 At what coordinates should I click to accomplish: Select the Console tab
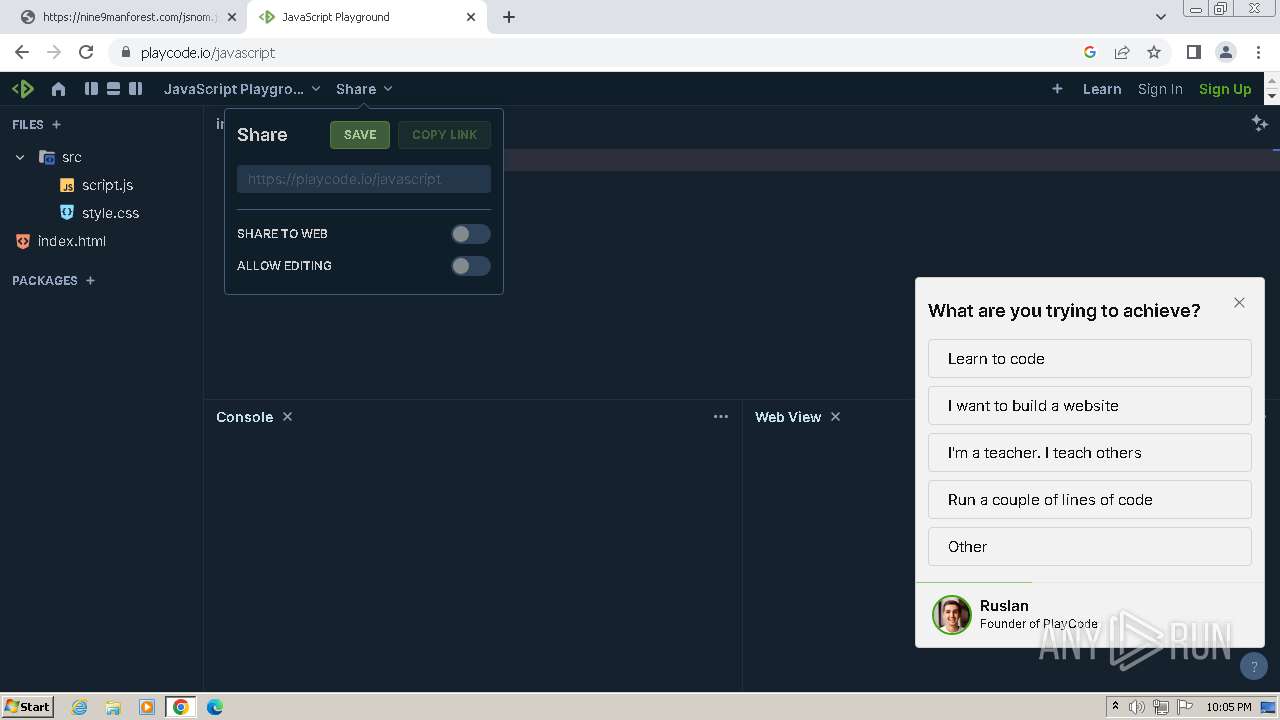(244, 417)
